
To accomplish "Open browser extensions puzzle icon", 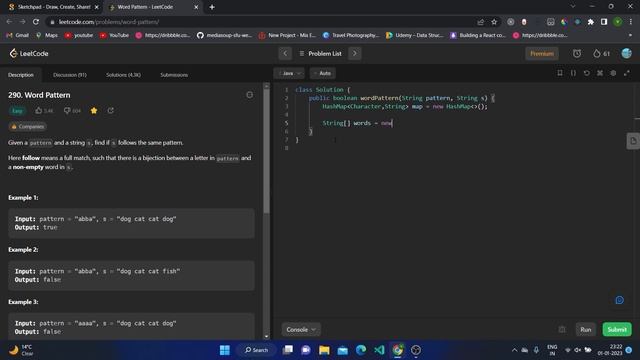I will tap(590, 22).
